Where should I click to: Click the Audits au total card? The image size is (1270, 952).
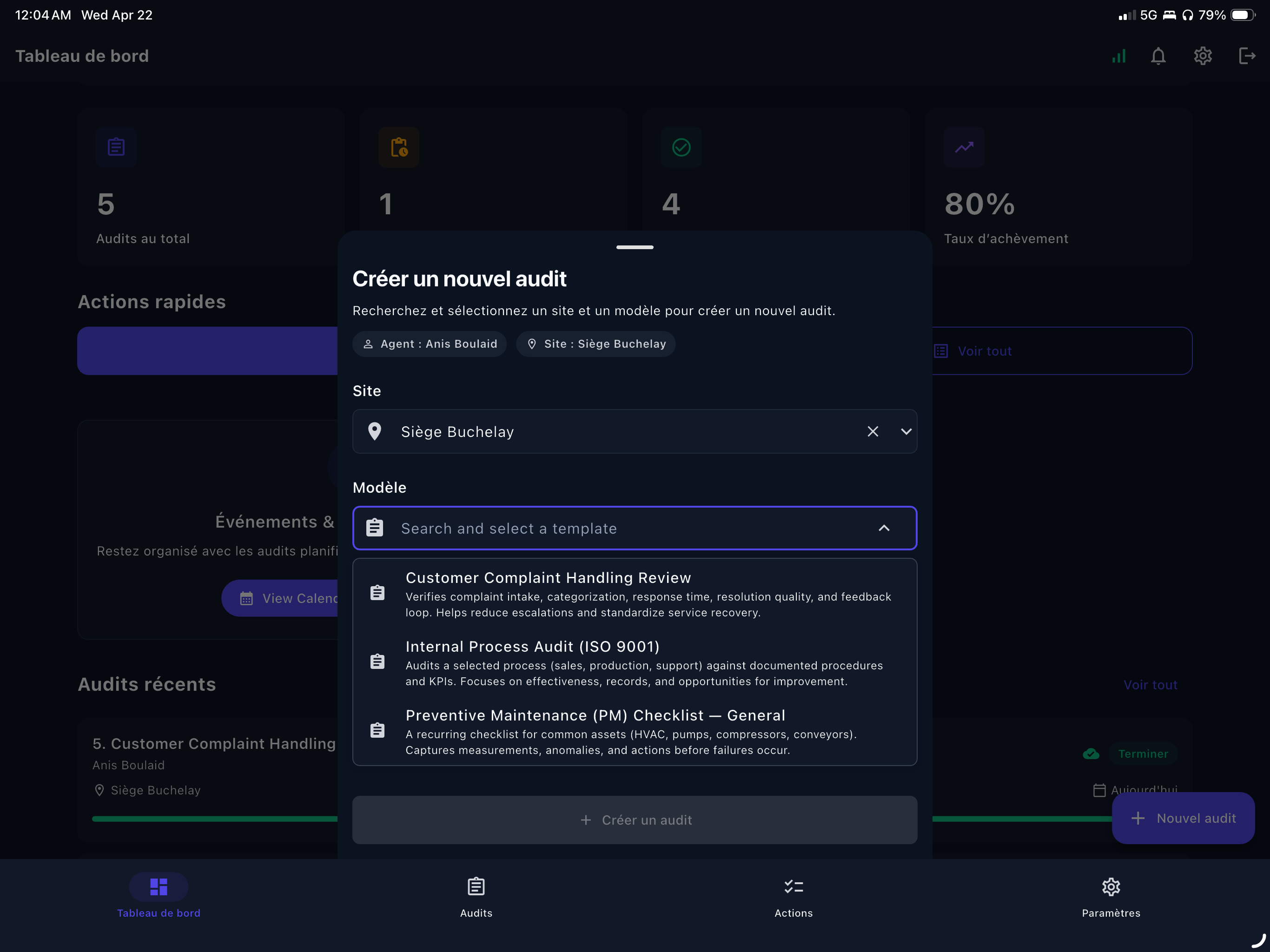pos(211,187)
